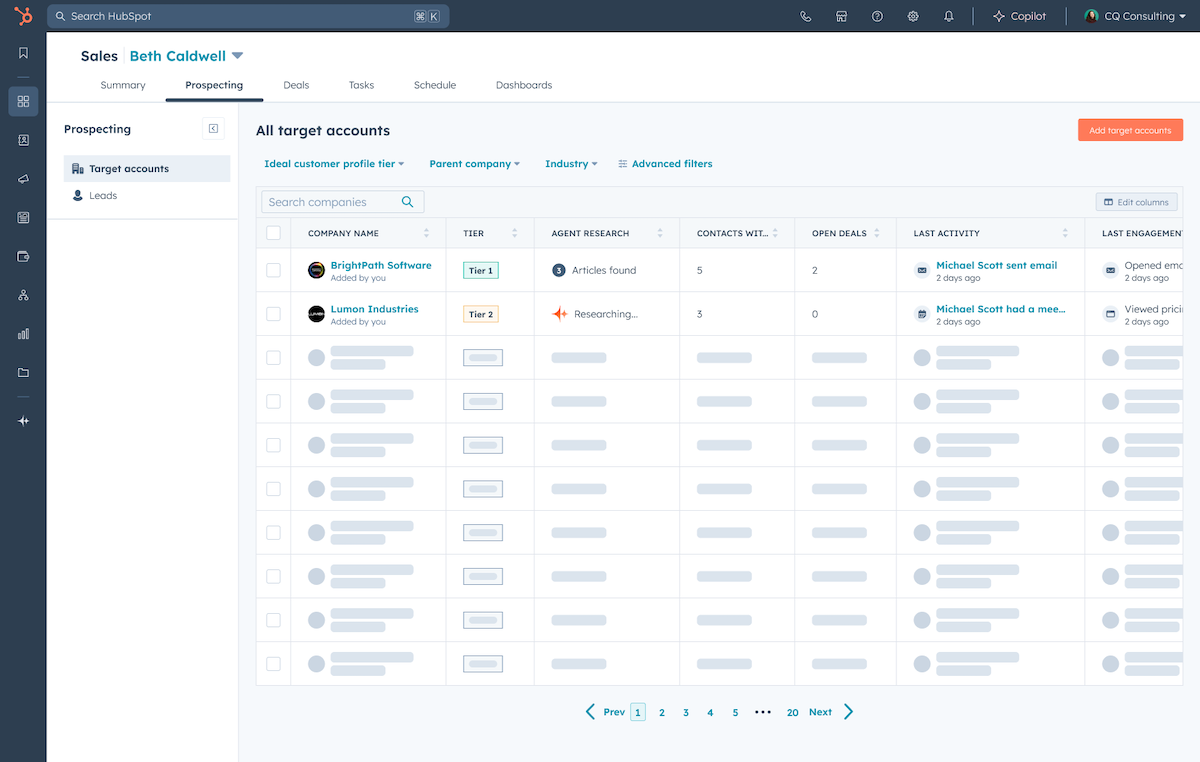The width and height of the screenshot is (1200, 762).
Task: Switch to the Dashboards tab
Action: [x=524, y=85]
